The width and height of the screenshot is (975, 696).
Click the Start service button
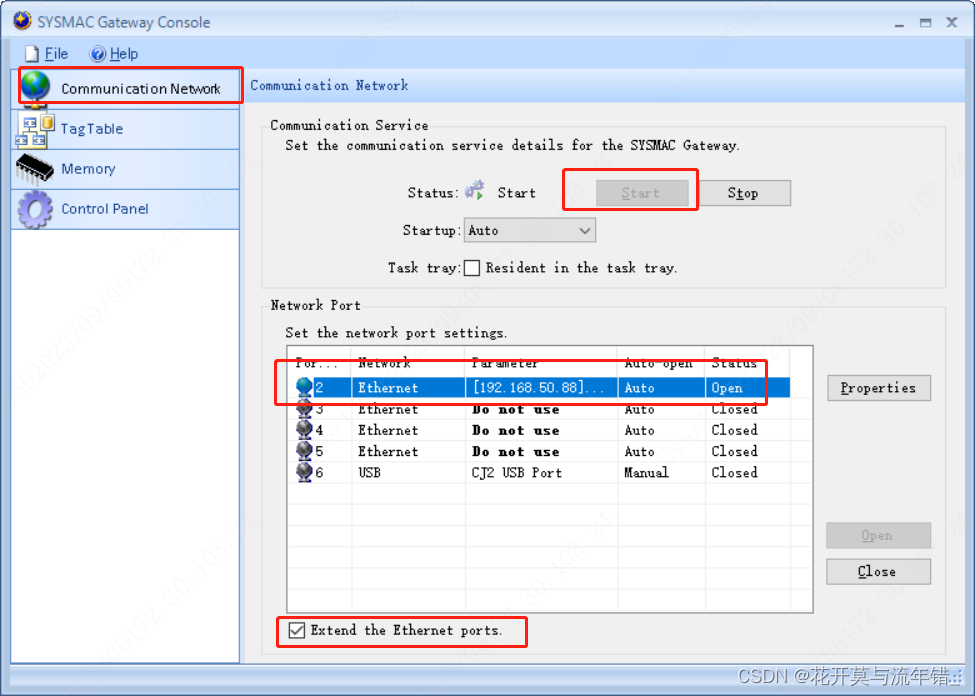click(x=642, y=193)
